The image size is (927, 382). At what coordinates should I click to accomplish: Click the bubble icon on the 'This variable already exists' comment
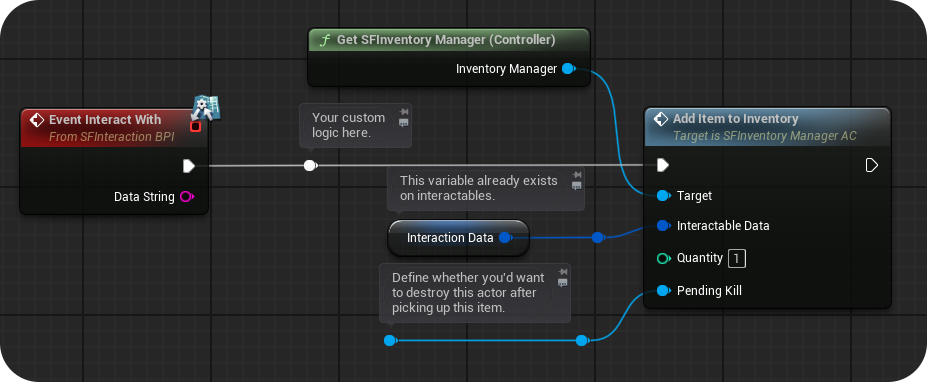(x=577, y=186)
